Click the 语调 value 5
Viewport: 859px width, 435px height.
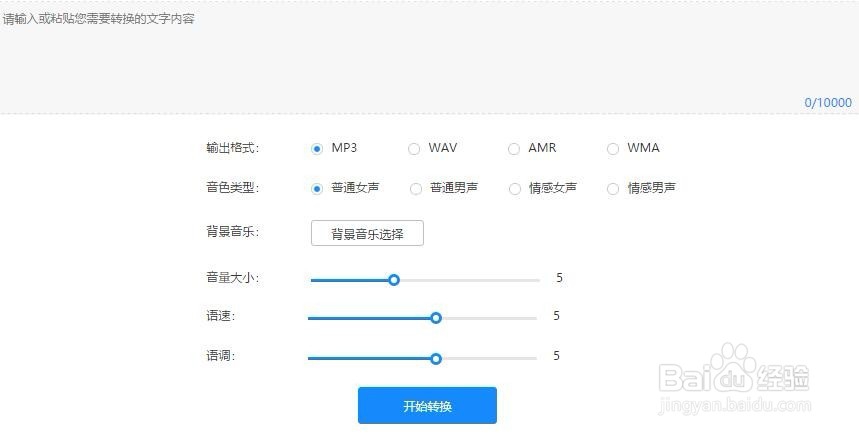click(x=556, y=356)
